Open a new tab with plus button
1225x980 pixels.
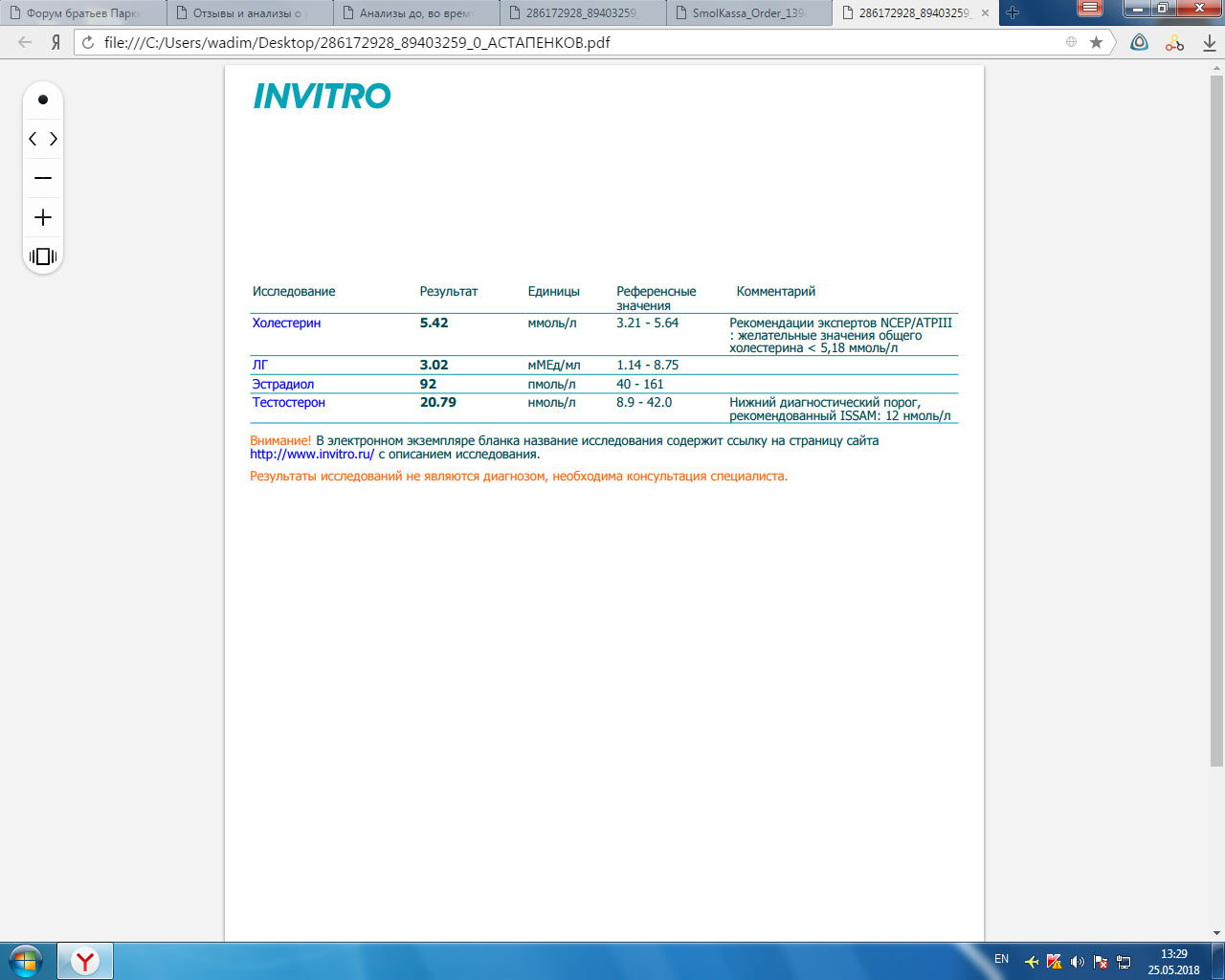(x=1013, y=13)
